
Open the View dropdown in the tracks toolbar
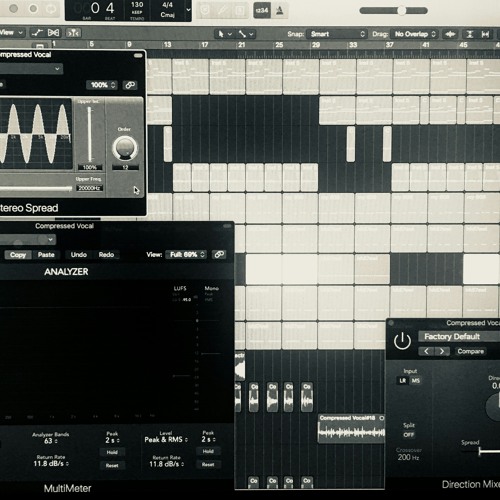(11, 33)
